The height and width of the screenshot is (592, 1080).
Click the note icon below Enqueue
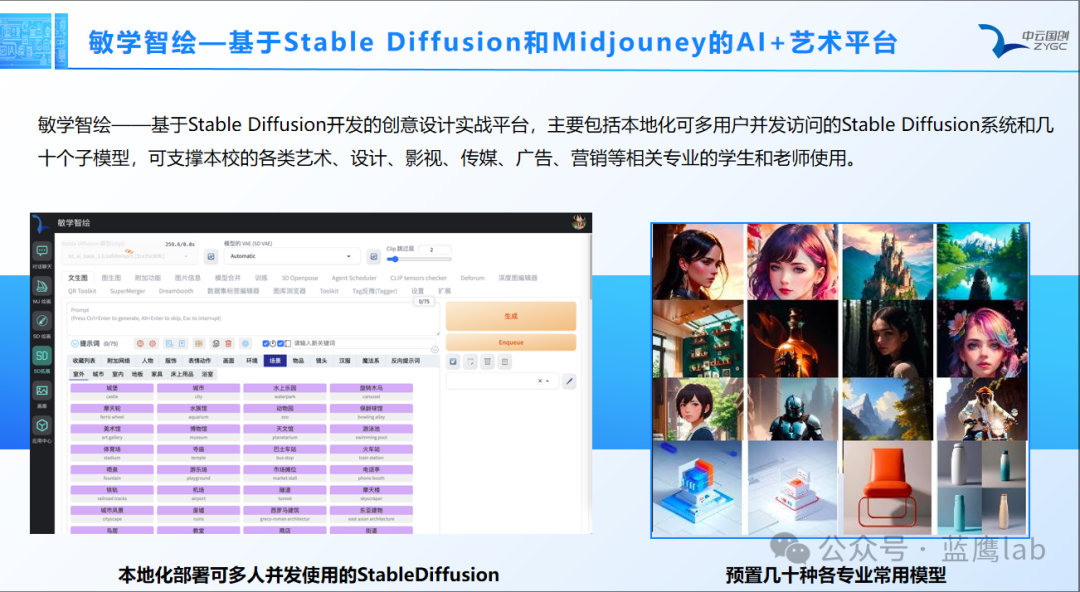(470, 362)
